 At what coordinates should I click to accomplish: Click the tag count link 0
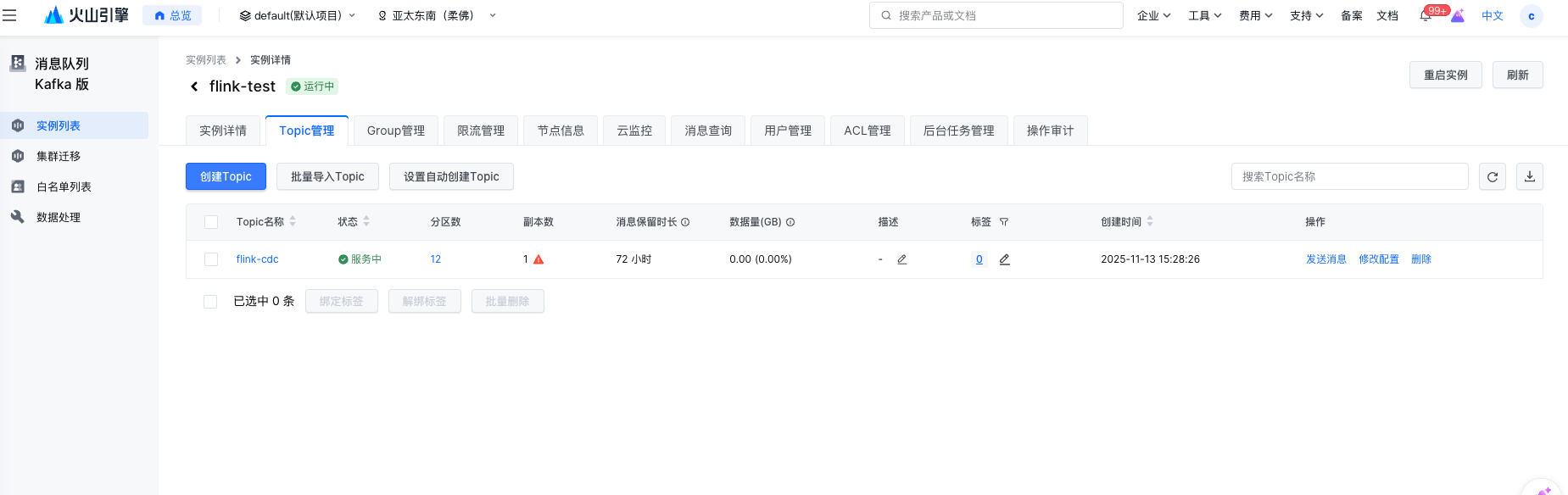979,259
